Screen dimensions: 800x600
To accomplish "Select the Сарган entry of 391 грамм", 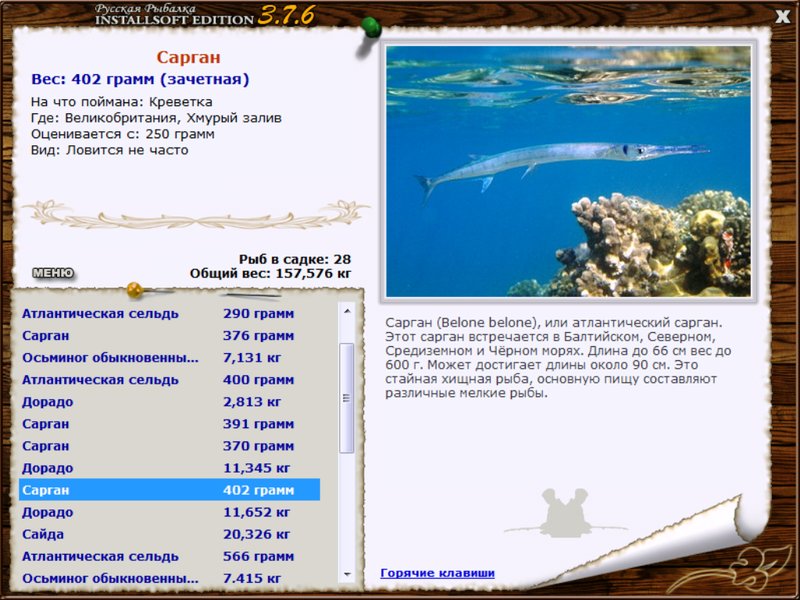I will (169, 424).
